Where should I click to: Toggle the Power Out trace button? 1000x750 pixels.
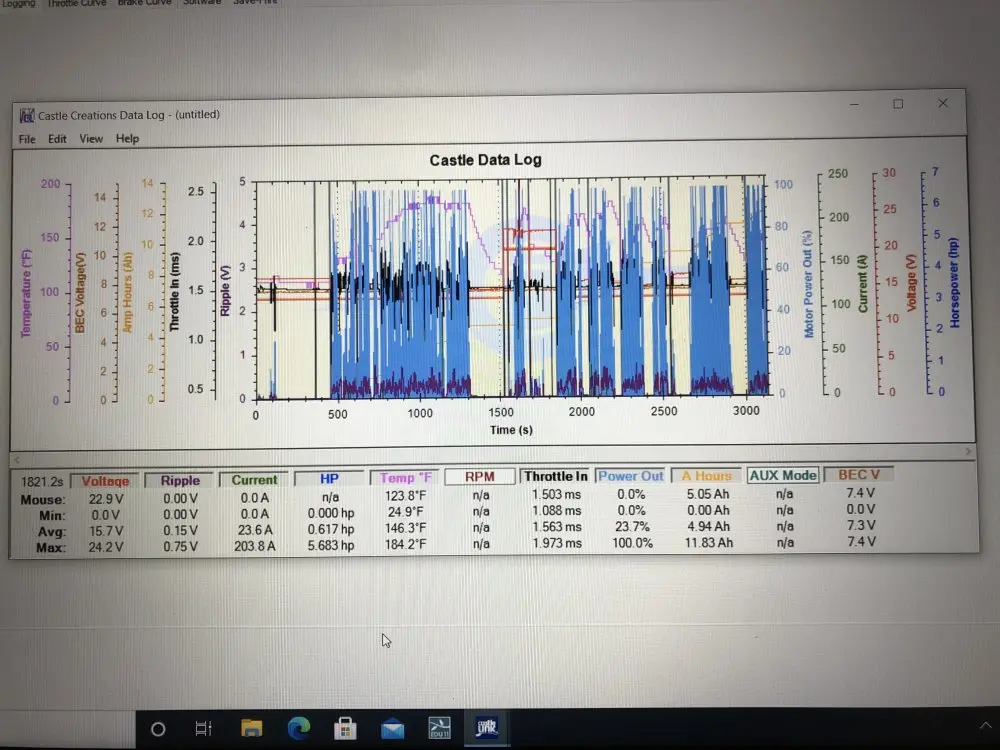(631, 476)
